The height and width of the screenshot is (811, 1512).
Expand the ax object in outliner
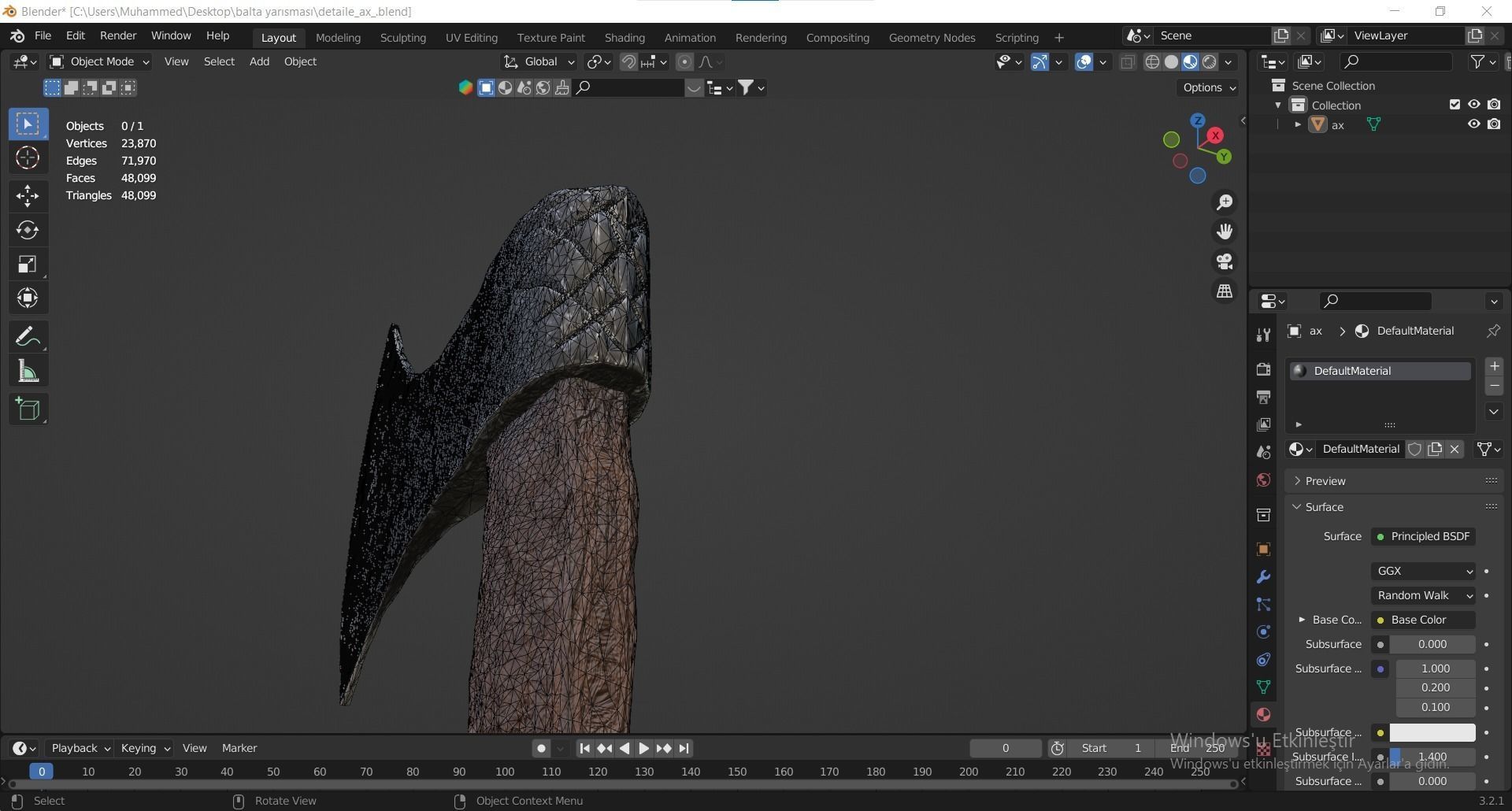(1298, 124)
